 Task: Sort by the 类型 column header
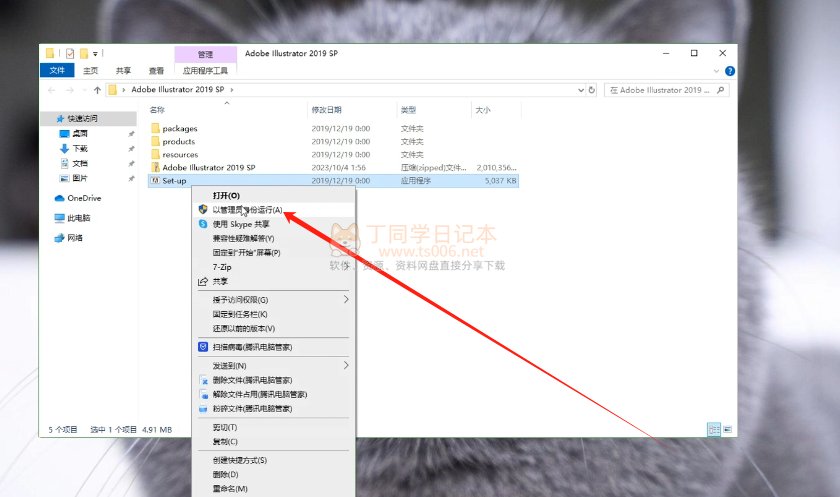click(x=408, y=110)
